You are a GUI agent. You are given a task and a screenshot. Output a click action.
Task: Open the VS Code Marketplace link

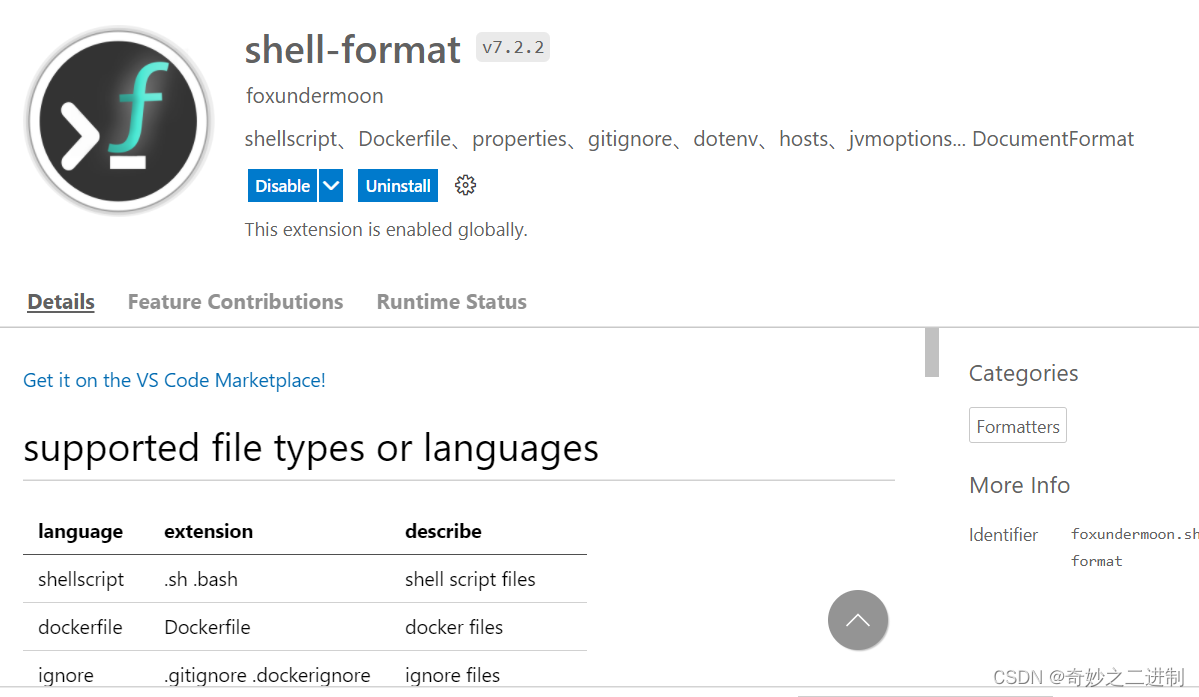click(174, 380)
